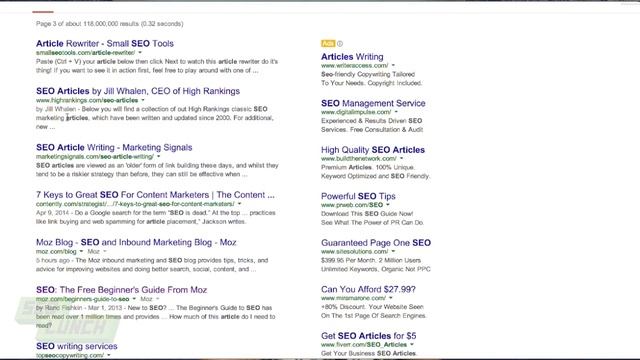The image size is (640, 360).
Task: Click the 'SEO Management Service' ad
Action: click(373, 103)
